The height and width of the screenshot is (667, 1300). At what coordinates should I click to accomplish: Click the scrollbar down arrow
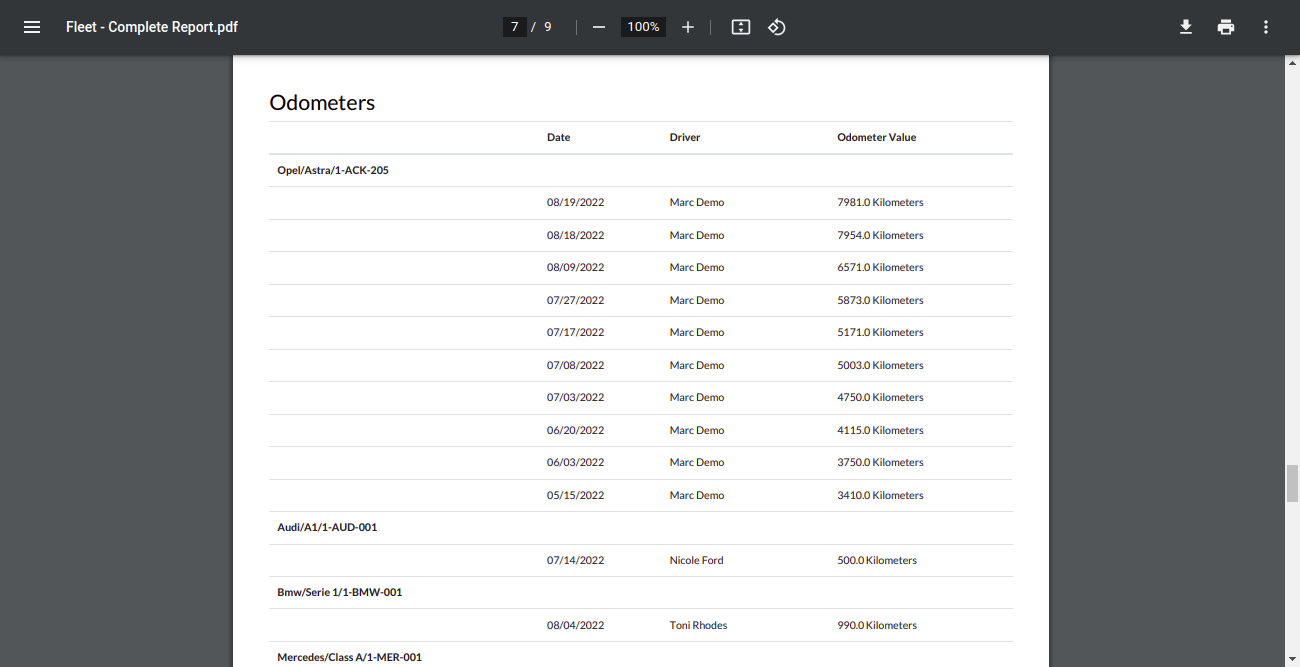click(1292, 660)
